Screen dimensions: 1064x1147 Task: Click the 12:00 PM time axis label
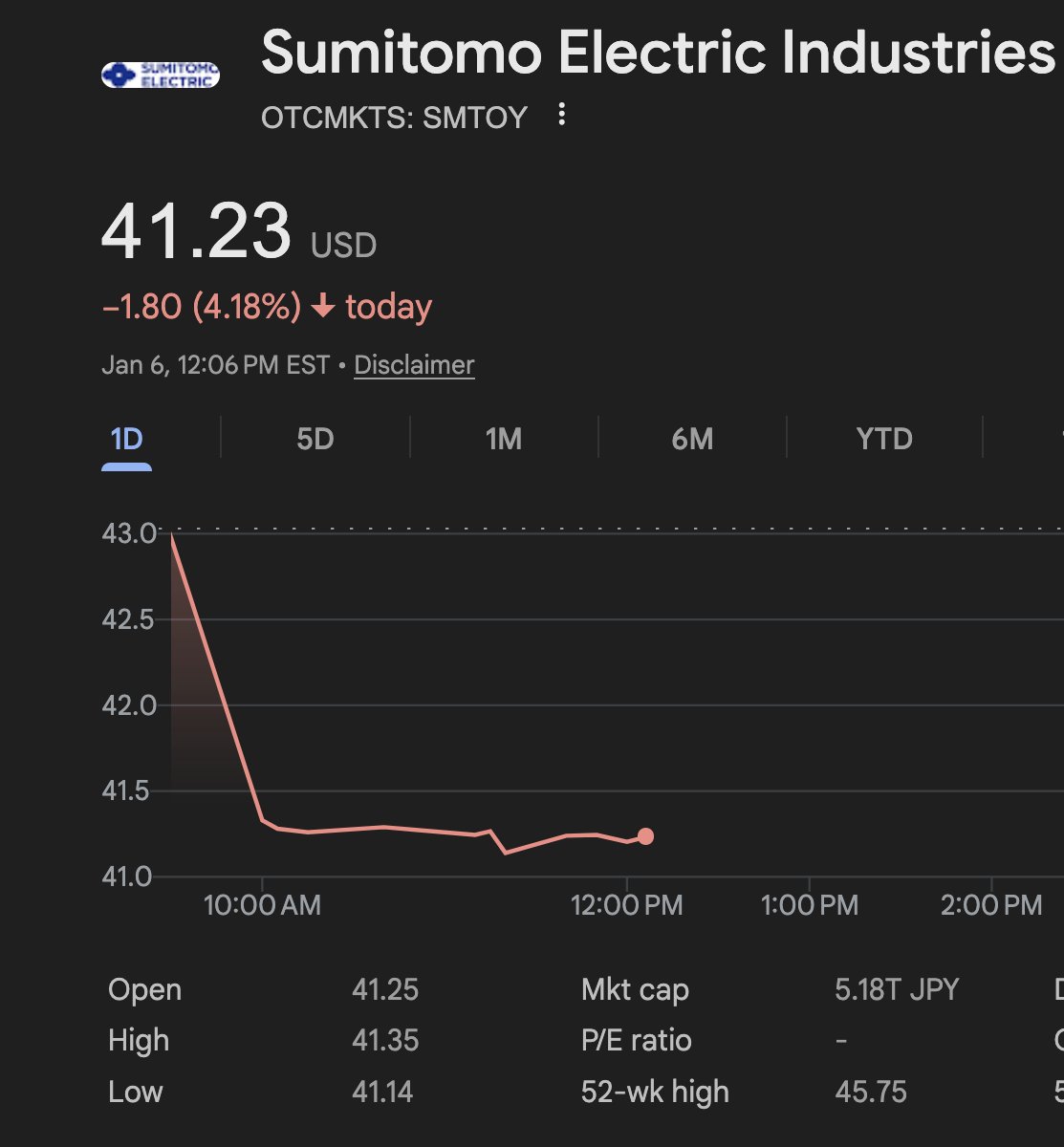627,905
